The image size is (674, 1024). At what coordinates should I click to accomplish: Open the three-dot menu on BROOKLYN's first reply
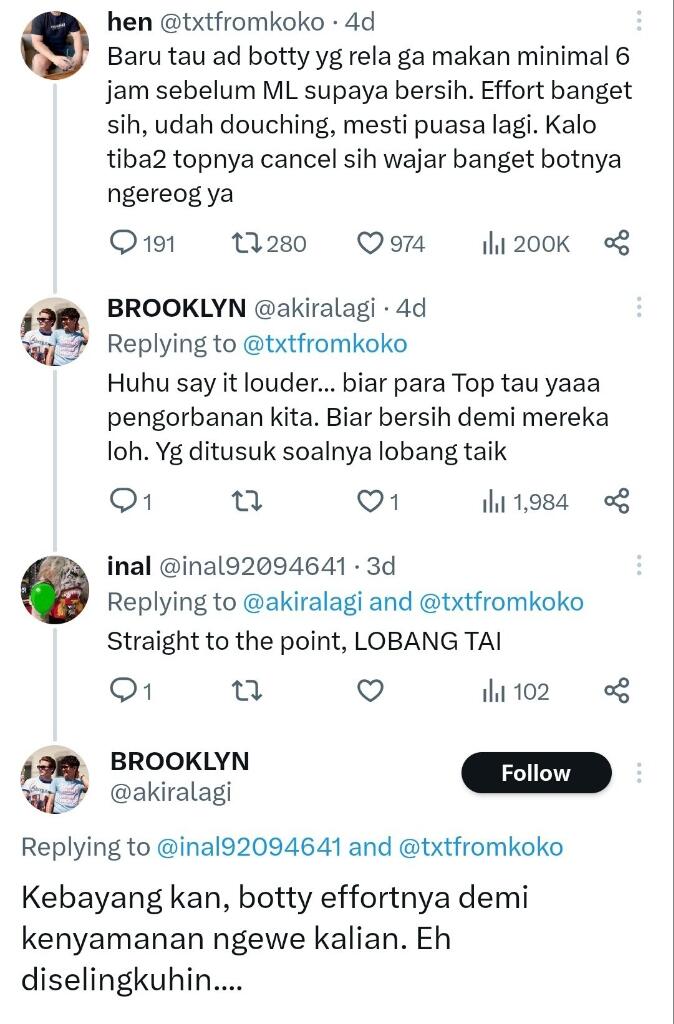pyautogui.click(x=637, y=308)
